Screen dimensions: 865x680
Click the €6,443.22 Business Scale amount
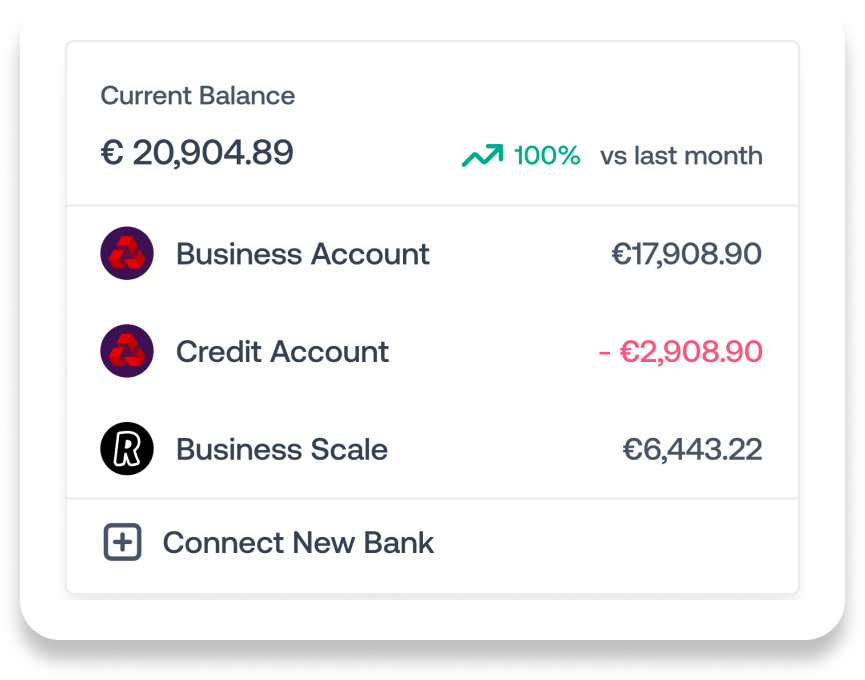(x=692, y=450)
